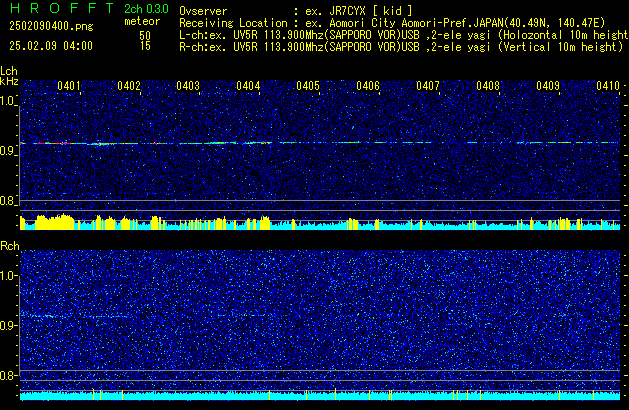Viewport: 629px width, 410px height.
Task: Click the timestamp 25.02.09 04:00
Action: [x=51, y=46]
